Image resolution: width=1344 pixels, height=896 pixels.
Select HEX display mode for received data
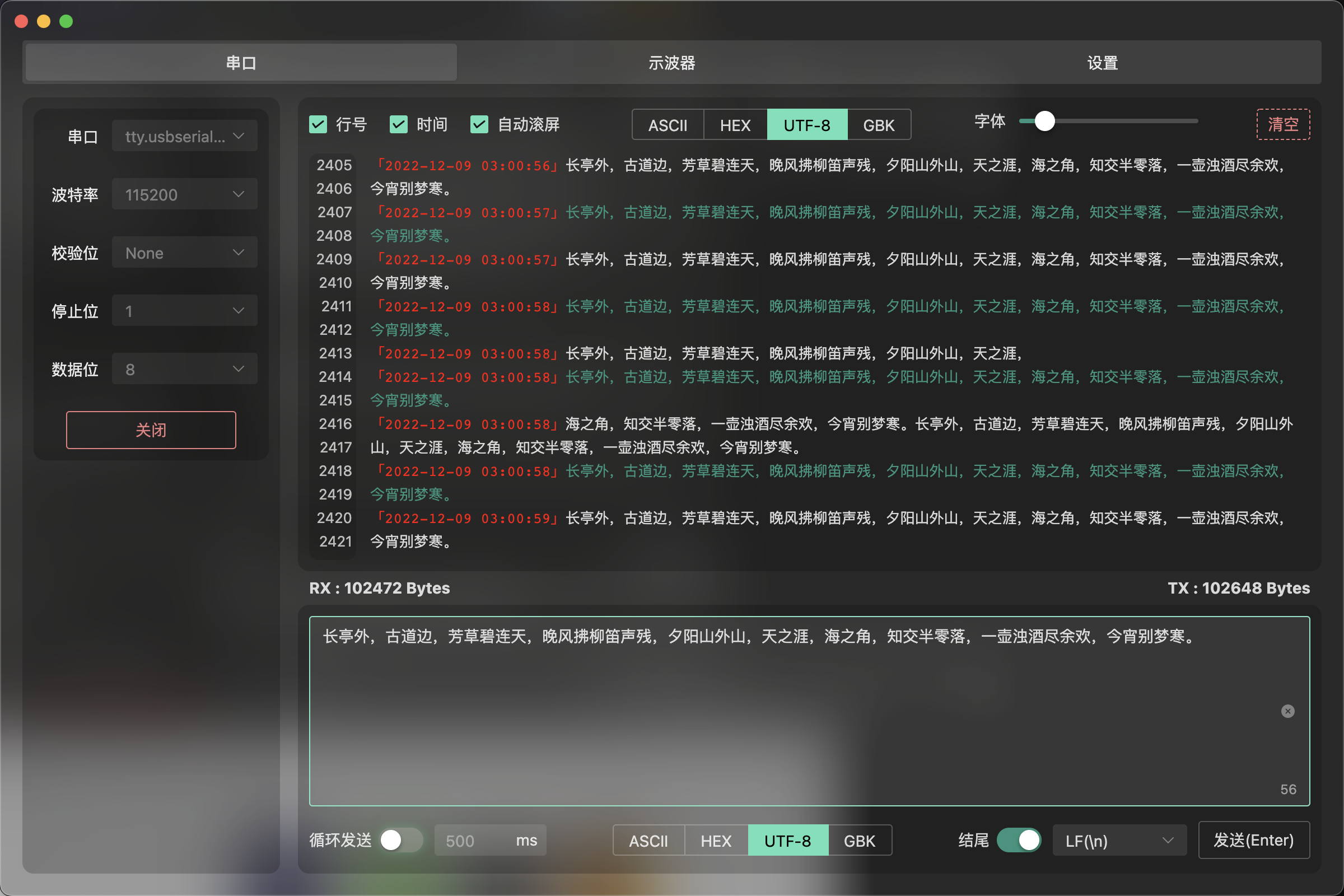pyautogui.click(x=734, y=124)
